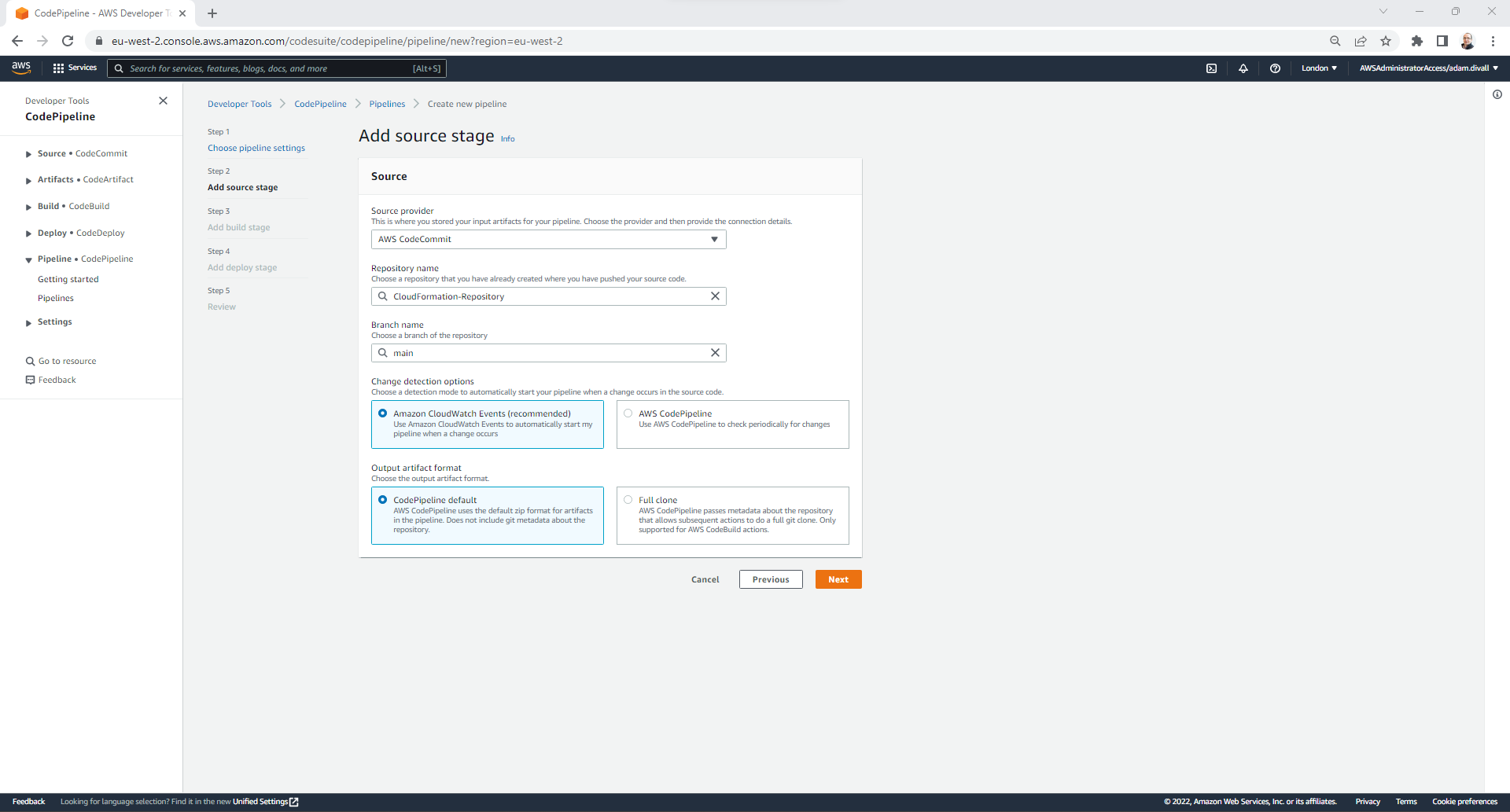Reload the browser page
The width and height of the screenshot is (1510, 812).
[x=68, y=41]
